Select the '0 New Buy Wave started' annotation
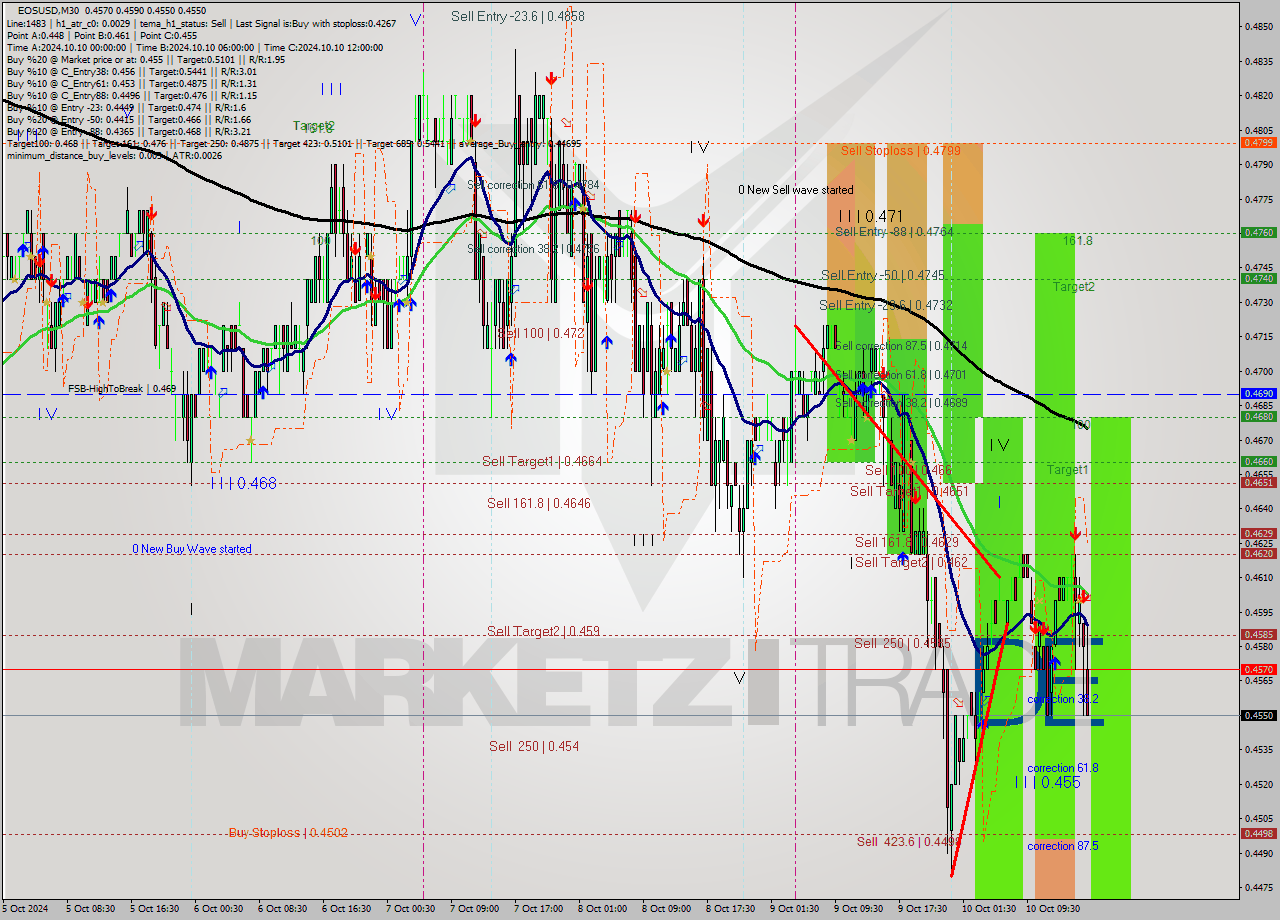Viewport: 1280px width, 920px height. (x=192, y=549)
